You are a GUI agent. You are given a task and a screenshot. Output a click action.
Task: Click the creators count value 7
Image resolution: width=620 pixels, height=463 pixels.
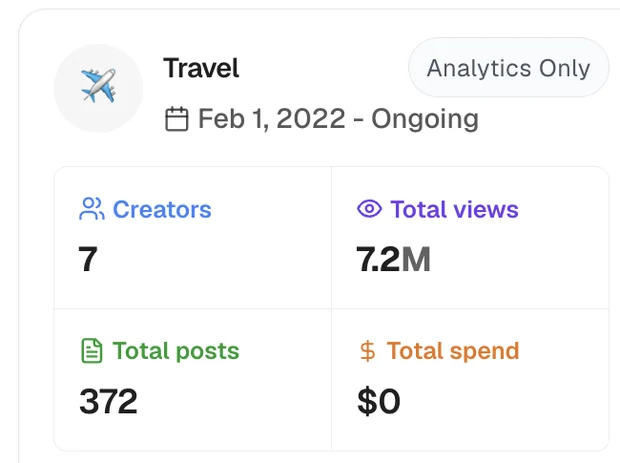(88, 259)
